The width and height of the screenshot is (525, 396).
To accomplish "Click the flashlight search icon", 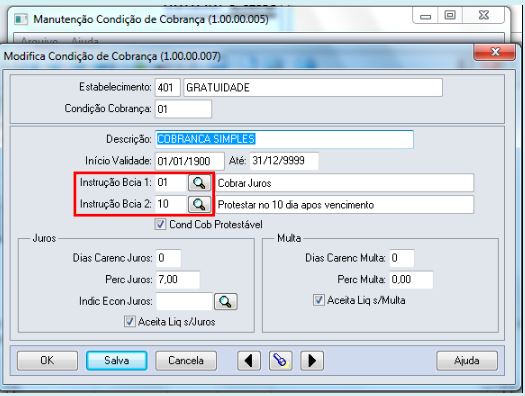I will (280, 361).
